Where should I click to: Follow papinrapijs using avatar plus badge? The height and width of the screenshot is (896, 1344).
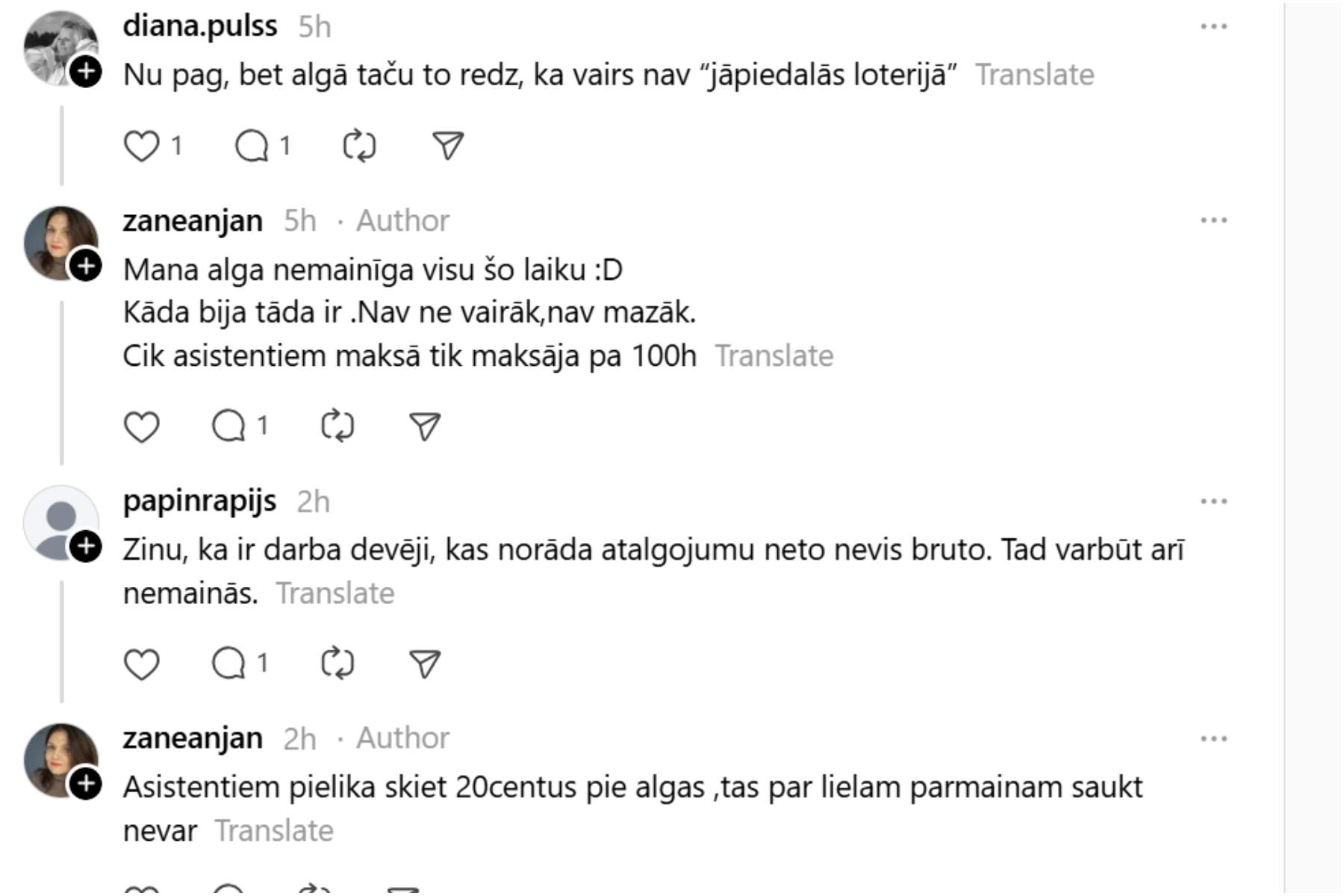tap(86, 547)
